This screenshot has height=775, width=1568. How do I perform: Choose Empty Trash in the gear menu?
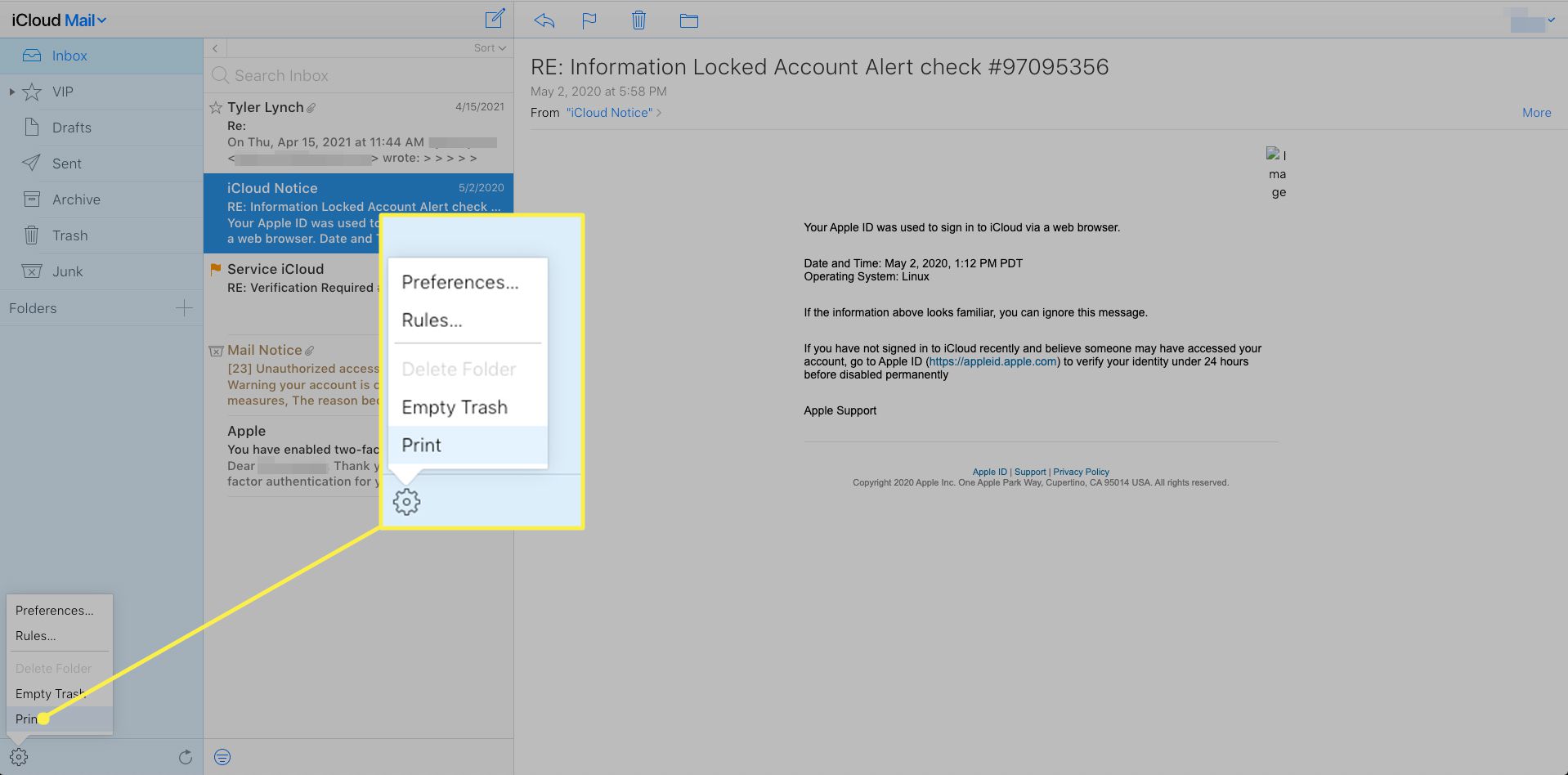click(x=51, y=694)
